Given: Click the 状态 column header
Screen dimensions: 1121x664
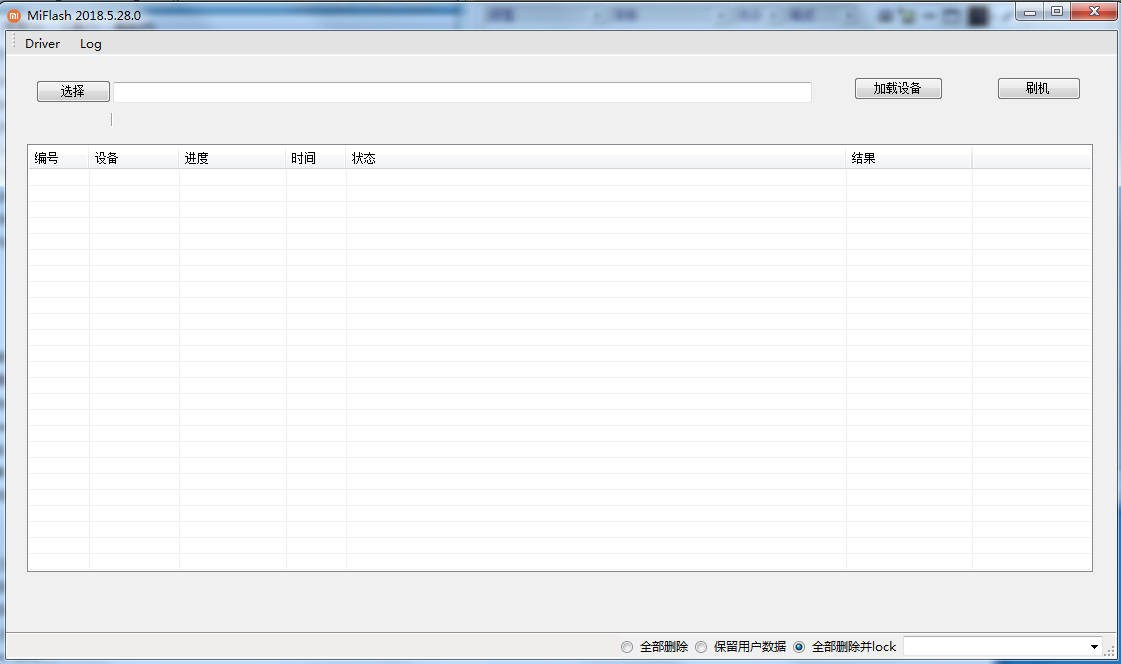Looking at the screenshot, I should [596, 158].
